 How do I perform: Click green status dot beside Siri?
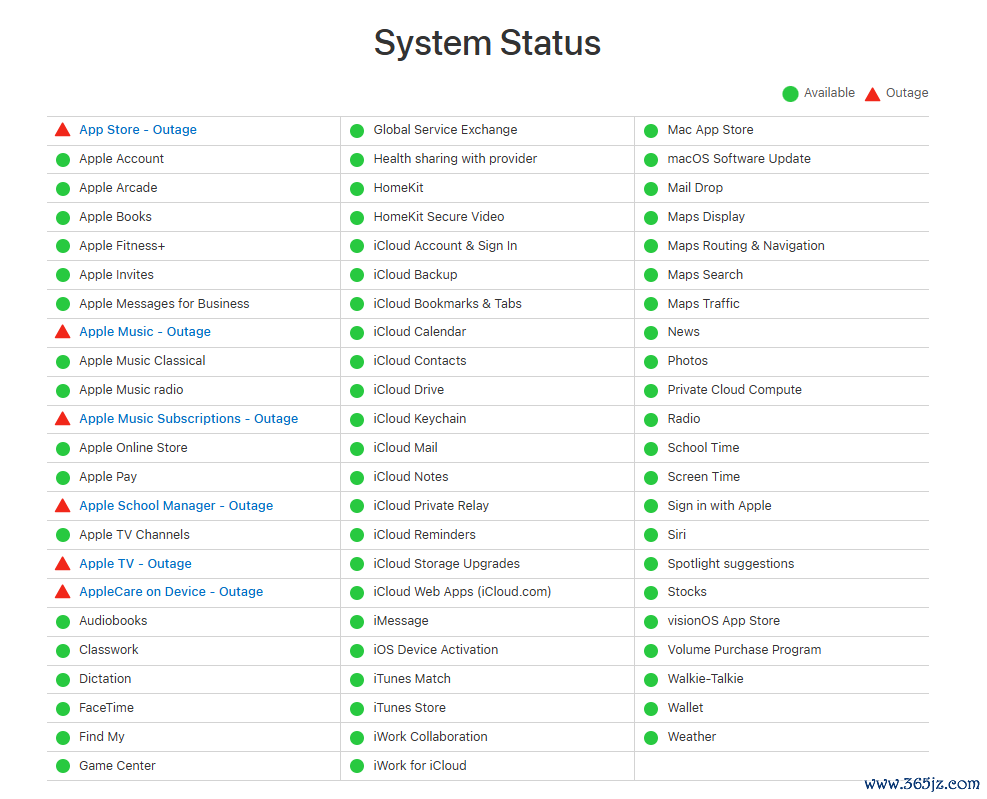651,536
